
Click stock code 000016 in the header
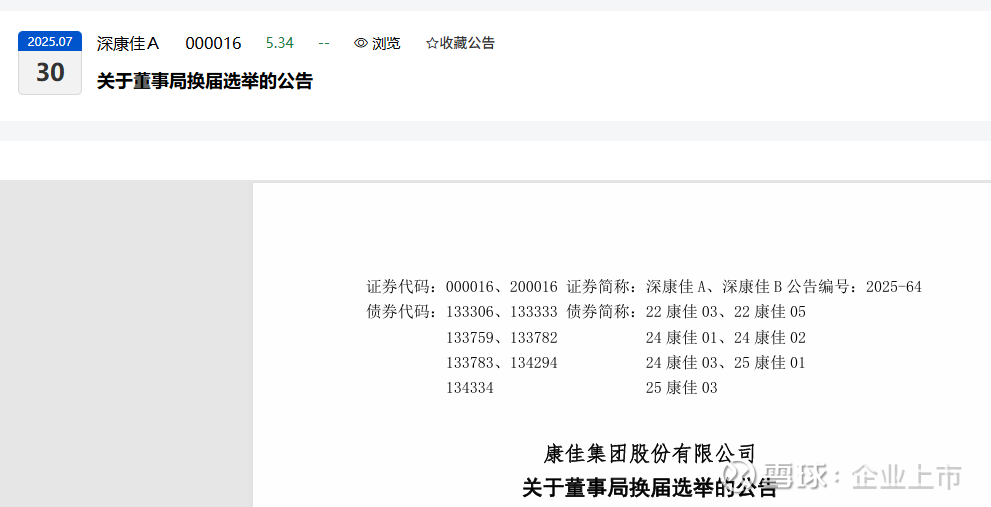click(213, 43)
